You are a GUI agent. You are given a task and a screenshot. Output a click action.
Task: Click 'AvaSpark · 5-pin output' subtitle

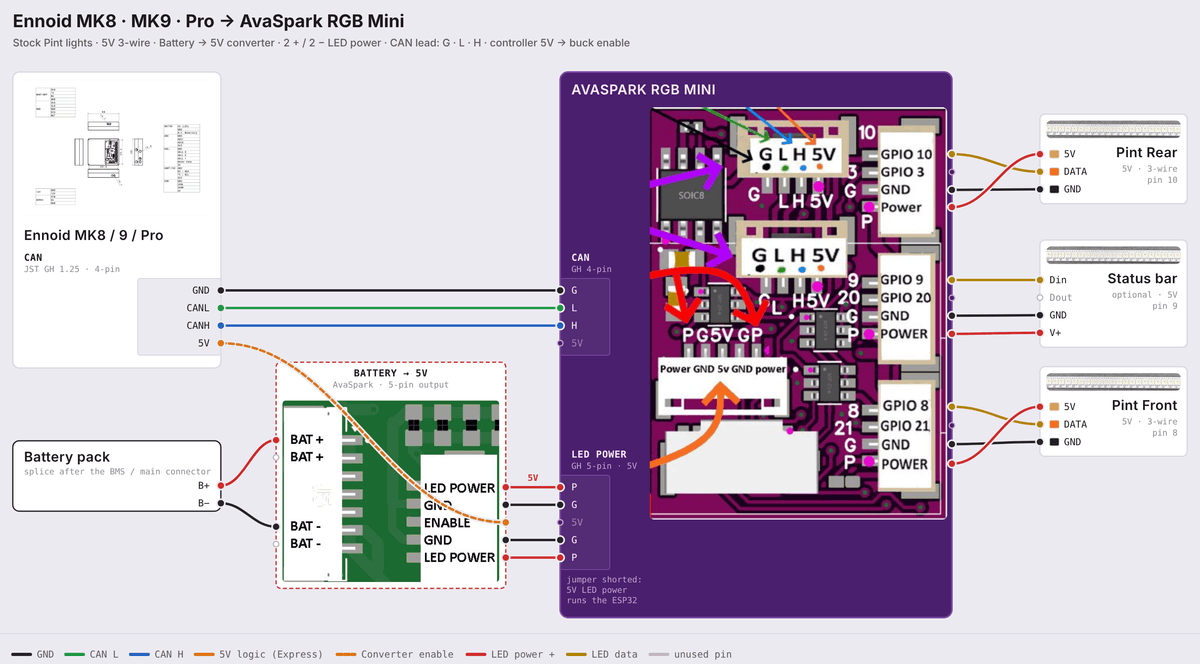coord(391,385)
